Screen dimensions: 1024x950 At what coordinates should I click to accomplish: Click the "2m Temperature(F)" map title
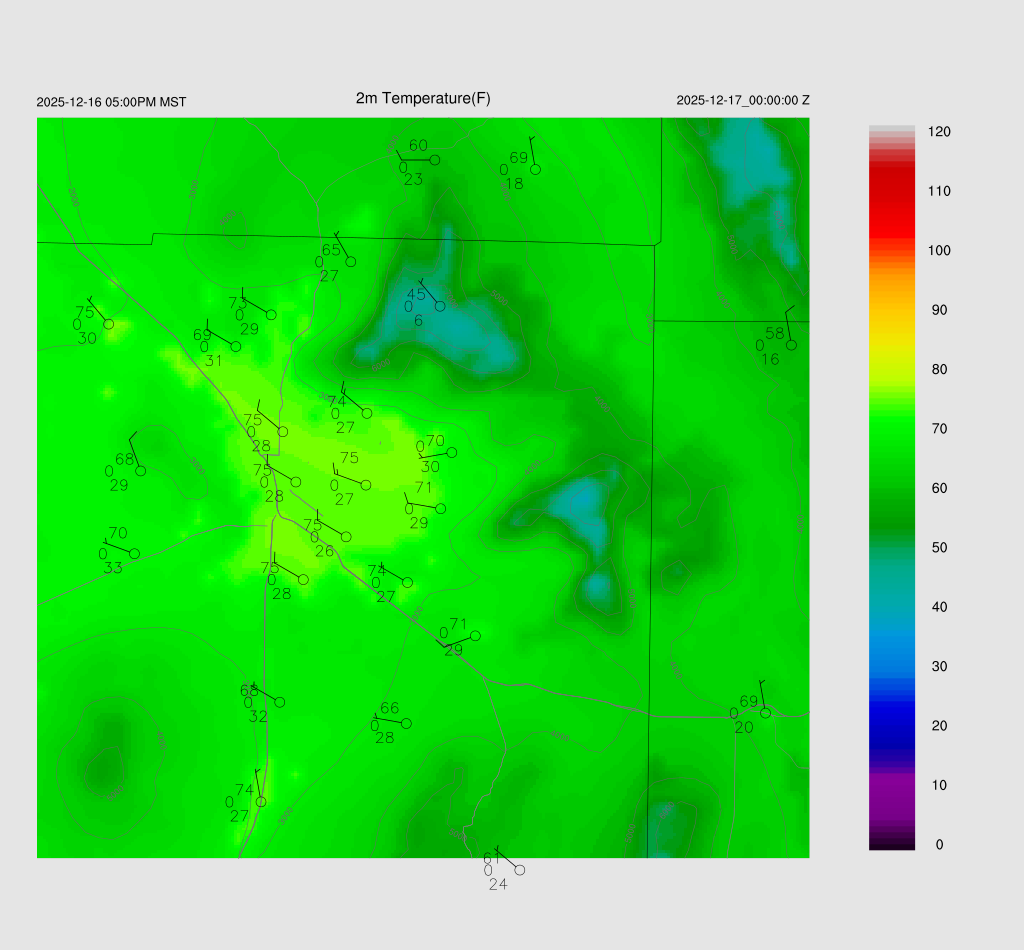(x=423, y=98)
